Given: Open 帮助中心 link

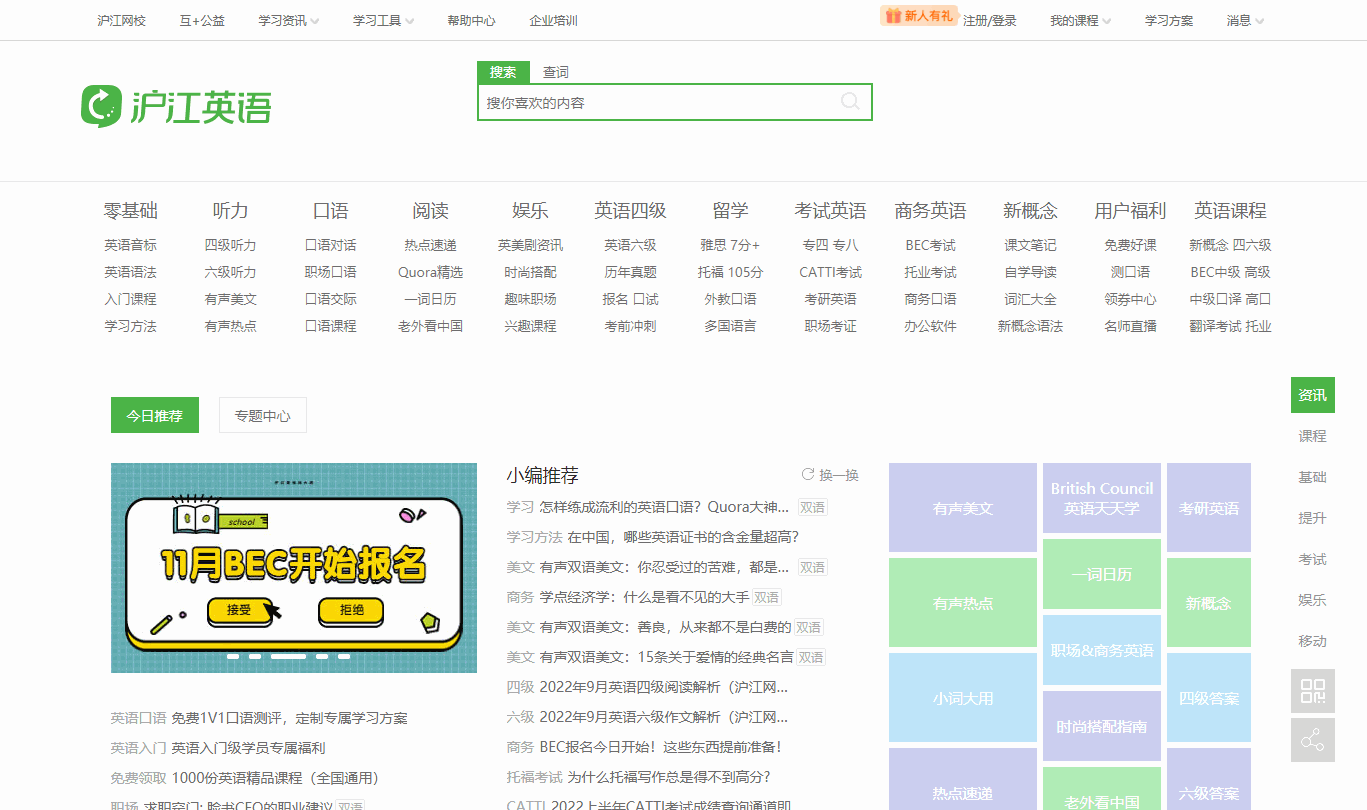Looking at the screenshot, I should [x=471, y=20].
